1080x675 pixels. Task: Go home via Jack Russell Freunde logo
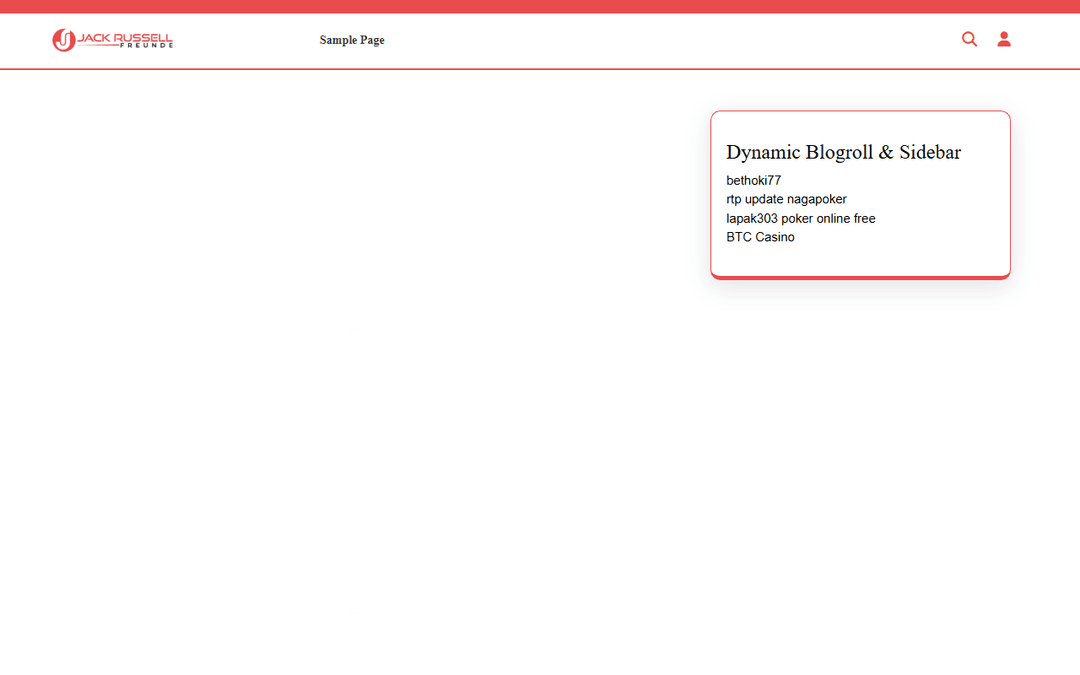pos(112,40)
